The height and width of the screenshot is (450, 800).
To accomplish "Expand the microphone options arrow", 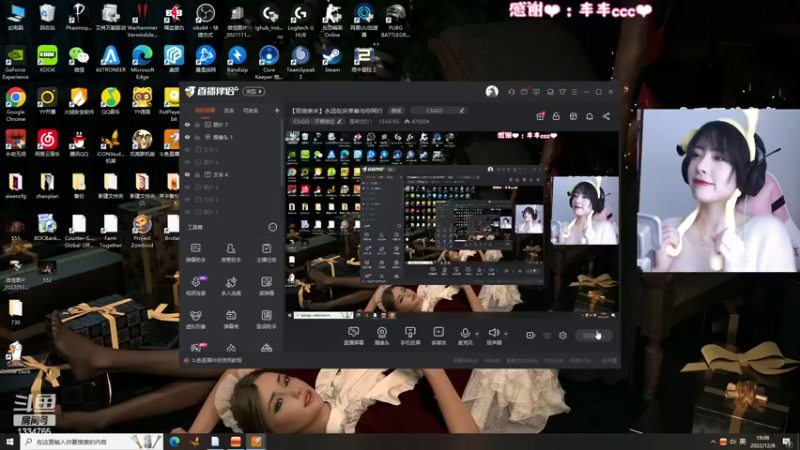I will tap(477, 334).
